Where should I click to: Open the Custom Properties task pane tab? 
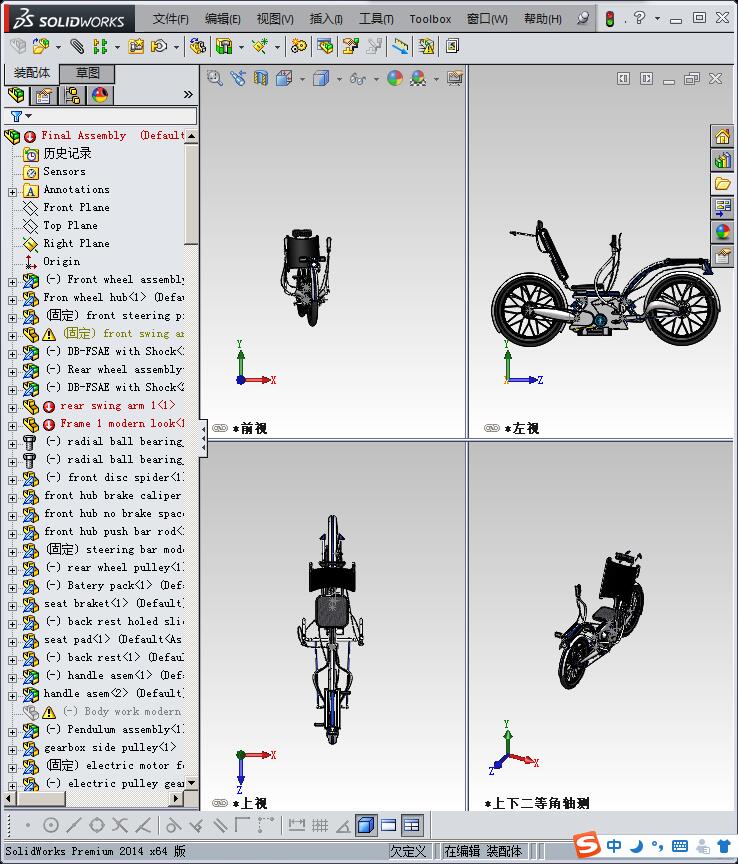pyautogui.click(x=723, y=255)
